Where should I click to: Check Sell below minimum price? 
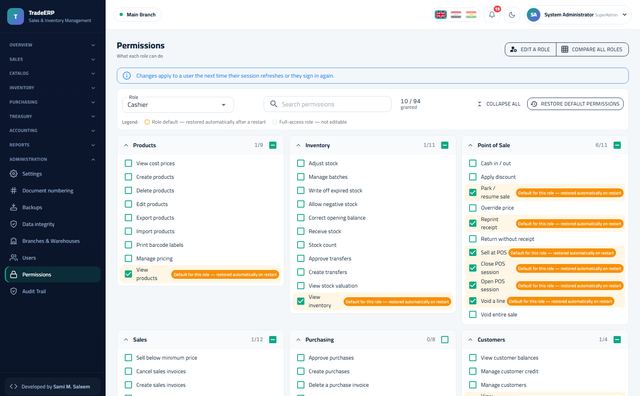point(128,358)
